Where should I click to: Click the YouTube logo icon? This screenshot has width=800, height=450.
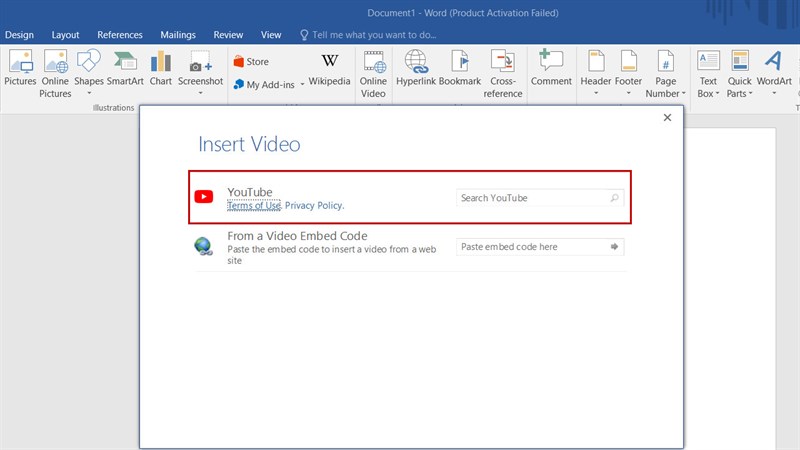click(x=204, y=196)
